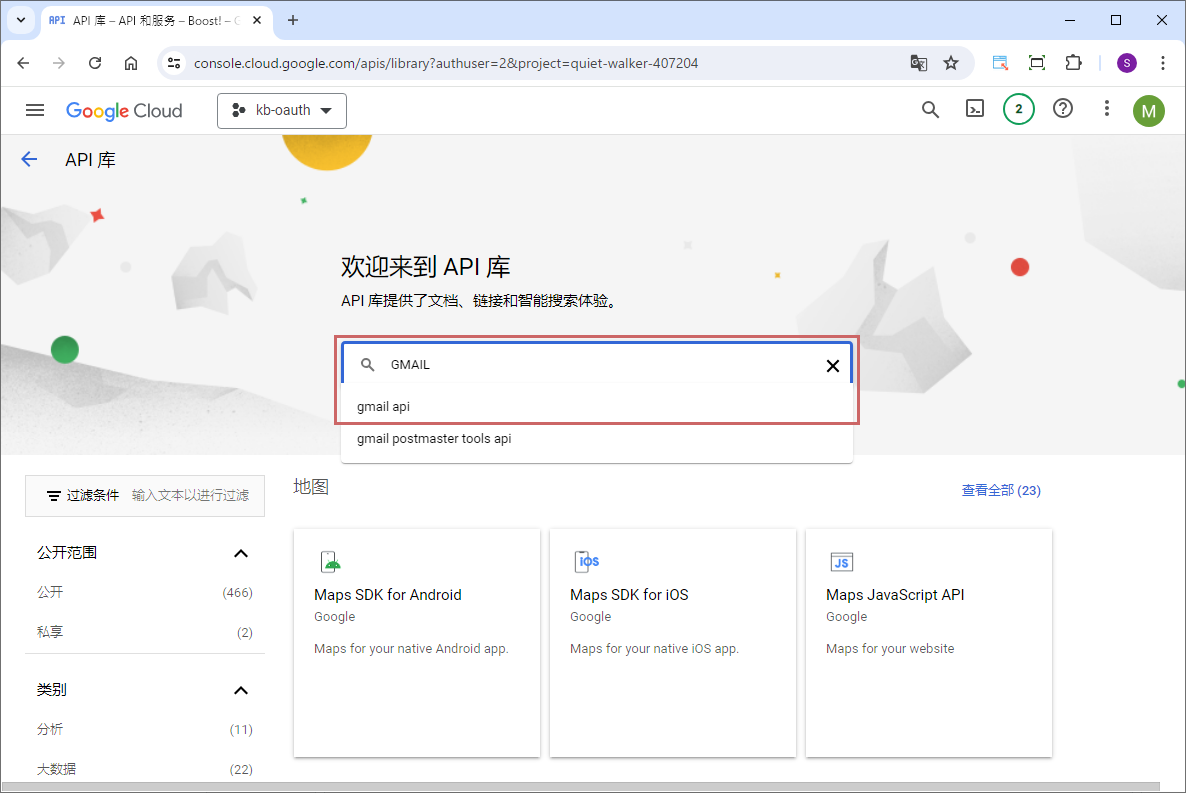The width and height of the screenshot is (1186, 793).
Task: Open the kb-oauth project selector dropdown
Action: point(282,111)
